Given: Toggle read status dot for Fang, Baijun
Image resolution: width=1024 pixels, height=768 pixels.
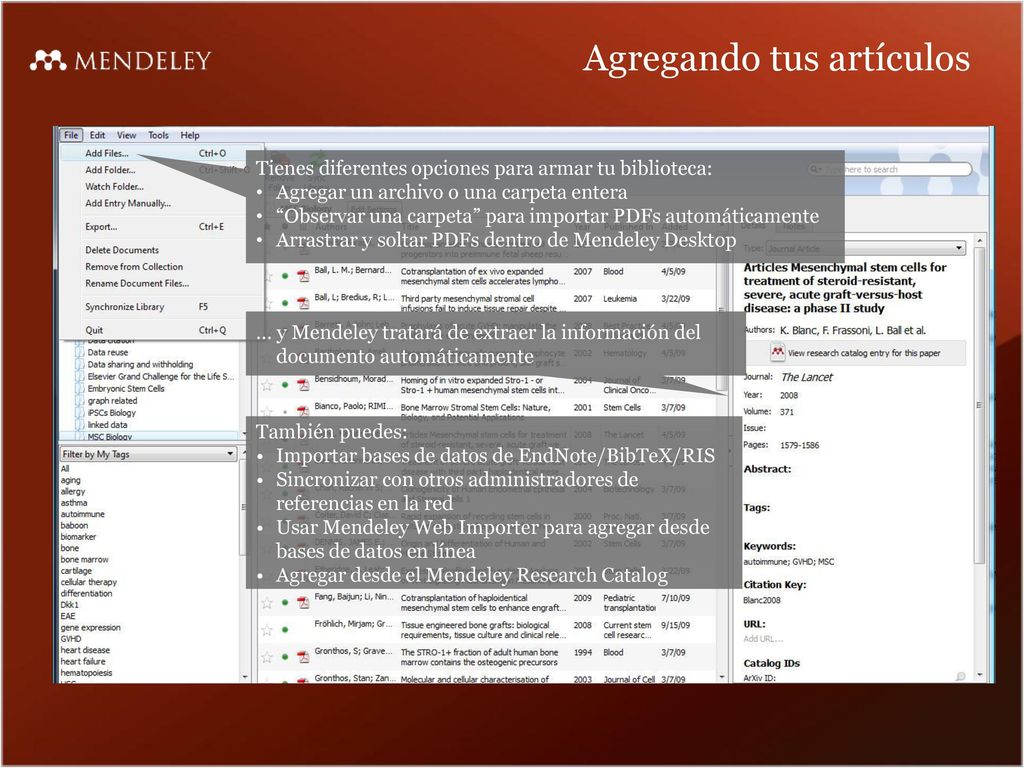Looking at the screenshot, I should 285,603.
